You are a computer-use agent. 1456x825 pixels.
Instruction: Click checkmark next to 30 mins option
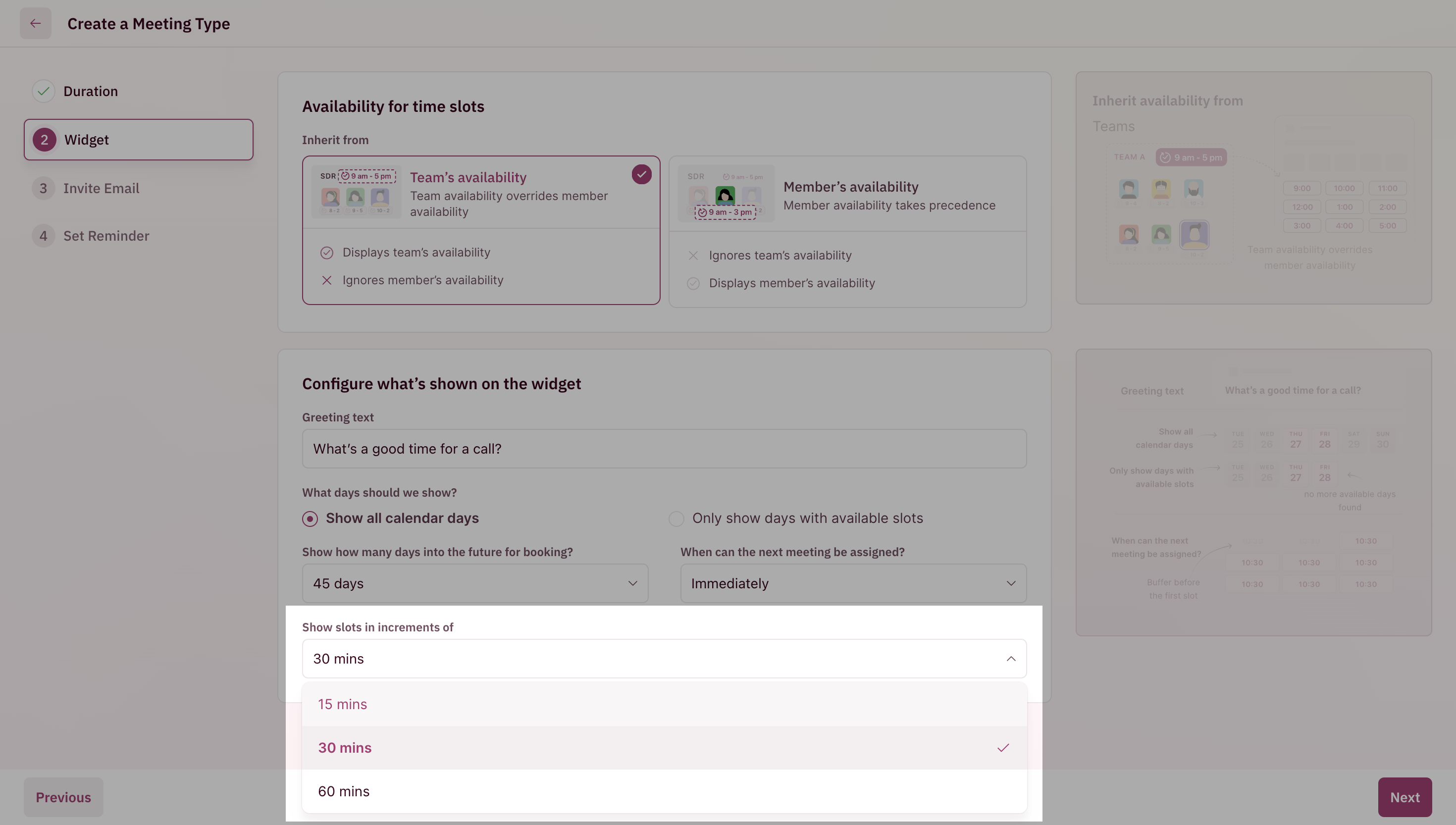click(x=1003, y=748)
